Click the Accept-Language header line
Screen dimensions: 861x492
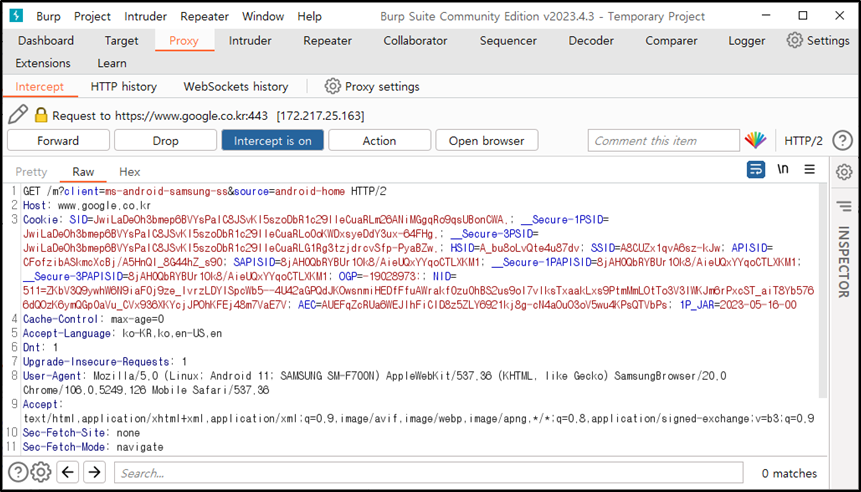tap(122, 334)
